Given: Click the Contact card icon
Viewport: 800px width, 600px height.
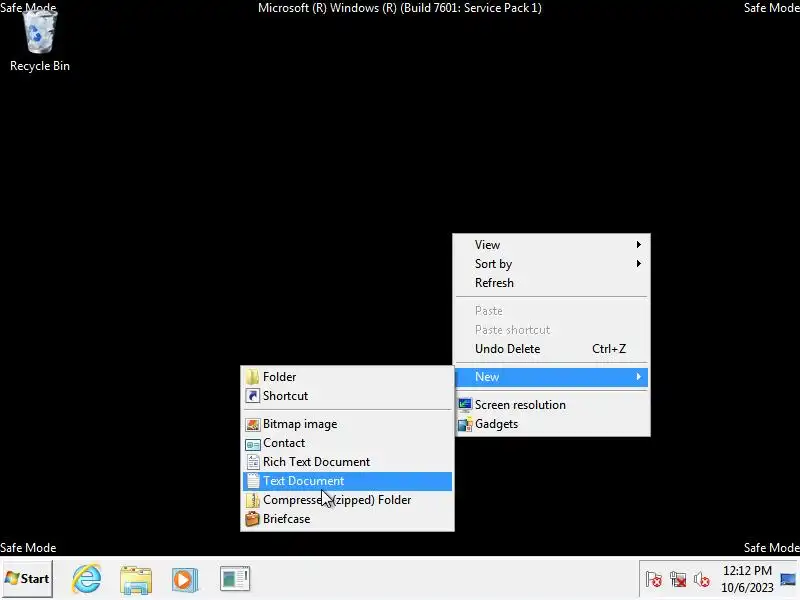Looking at the screenshot, I should pos(253,444).
